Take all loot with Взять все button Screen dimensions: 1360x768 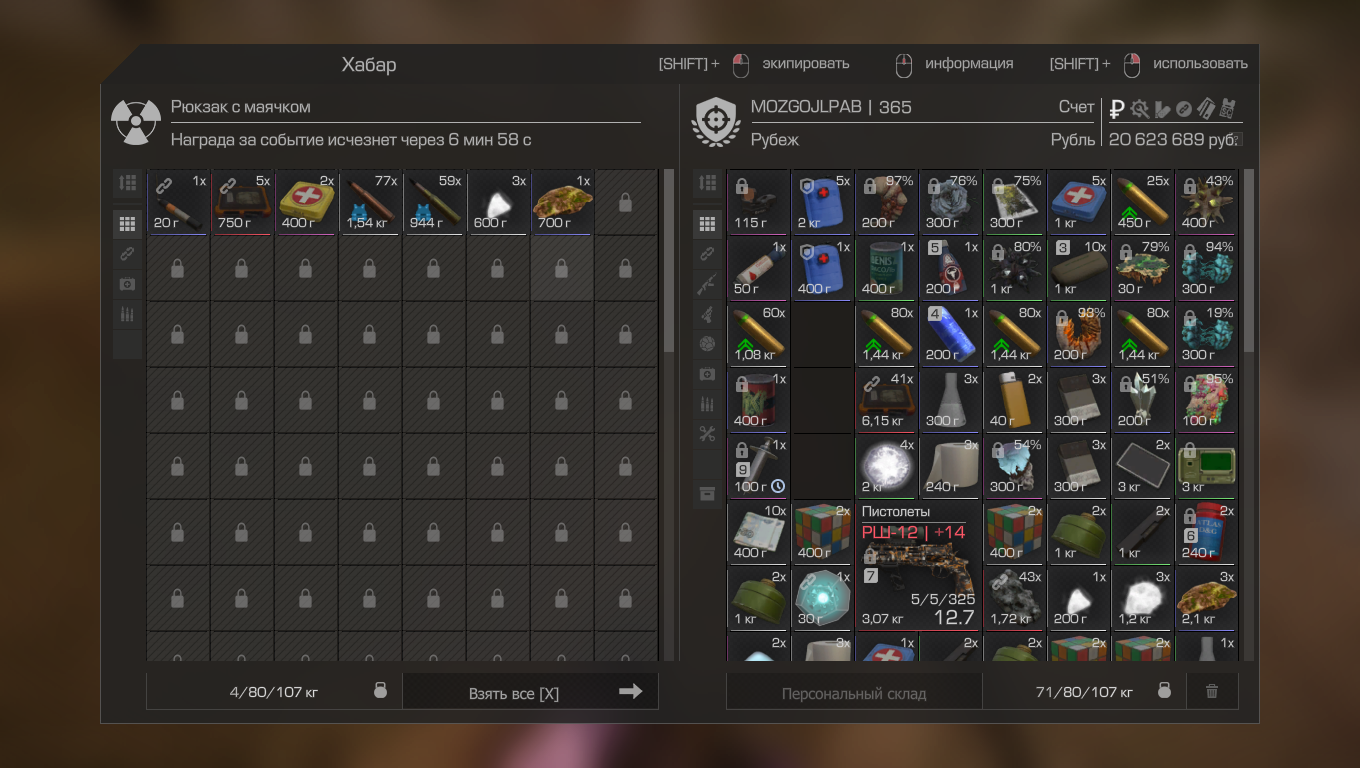[x=530, y=691]
